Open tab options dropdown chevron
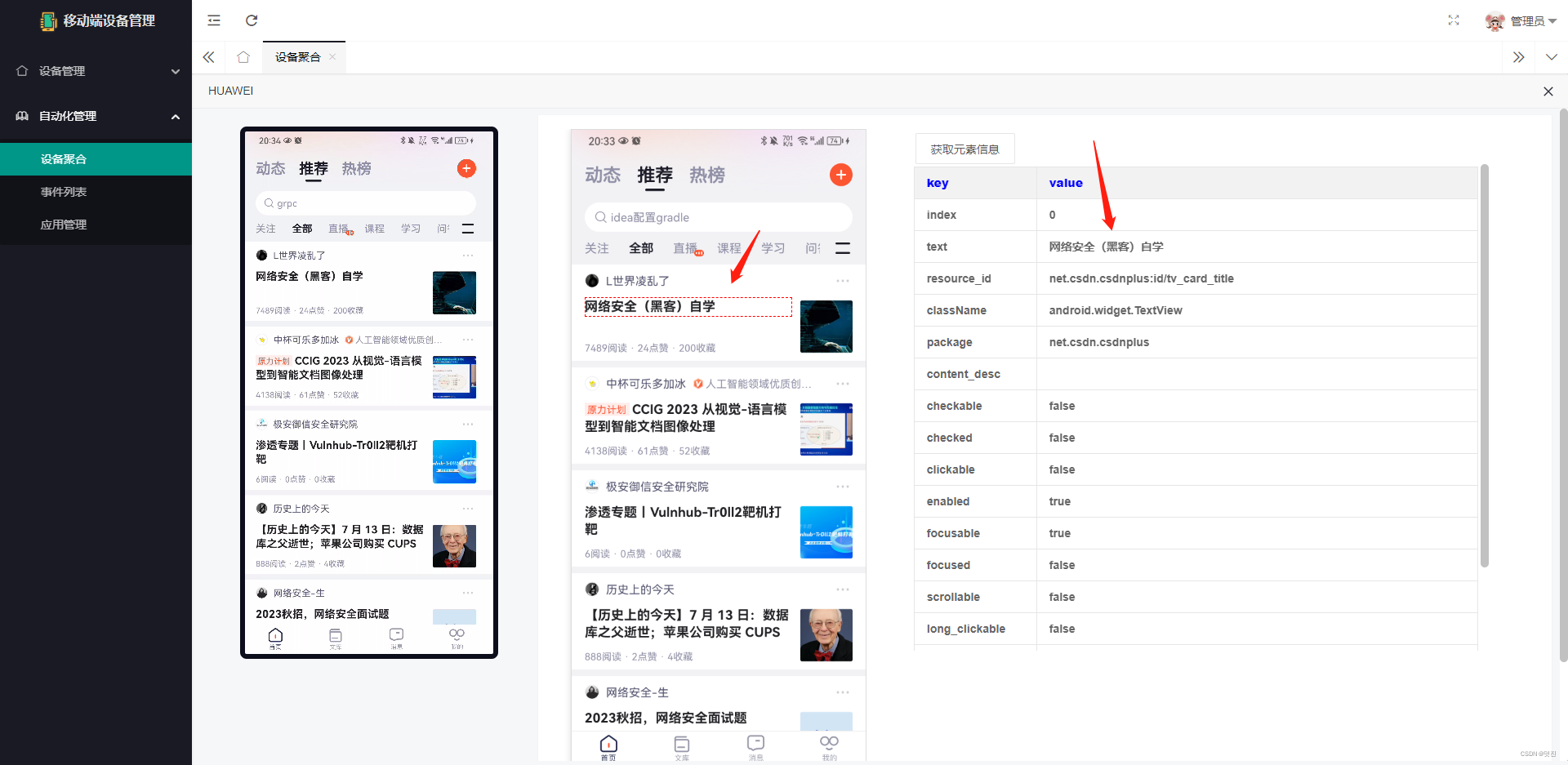 (x=1551, y=57)
